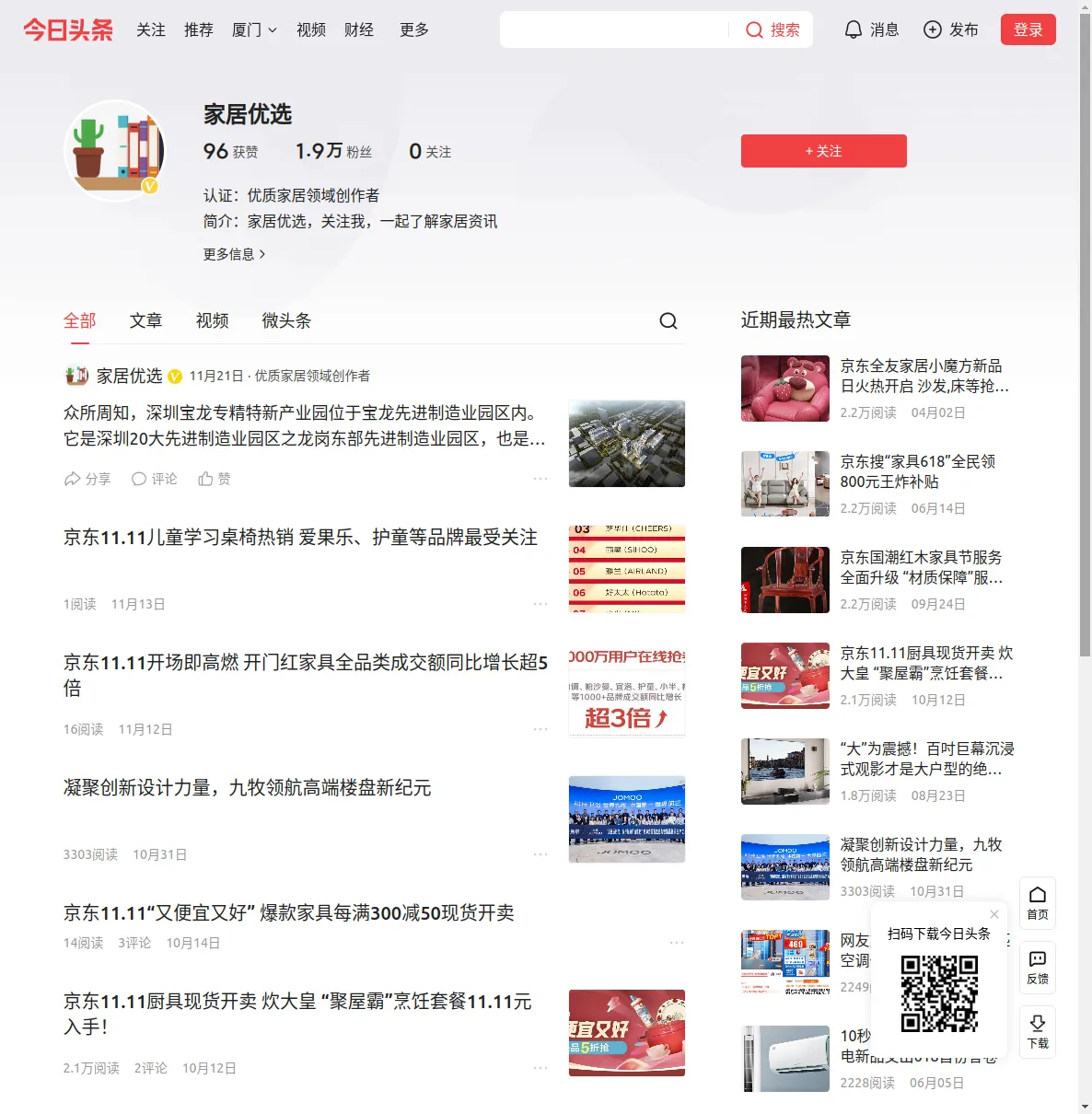The image size is (1092, 1114).
Task: Click the 首页 home icon in floating sidebar
Action: (x=1038, y=894)
